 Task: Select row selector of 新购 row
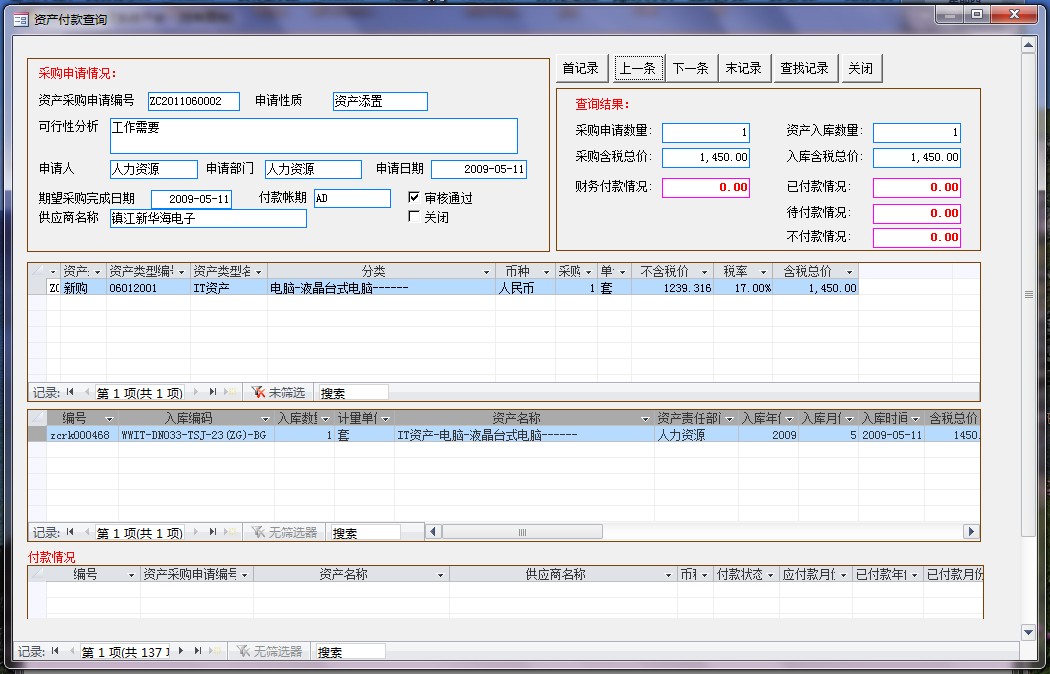37,288
